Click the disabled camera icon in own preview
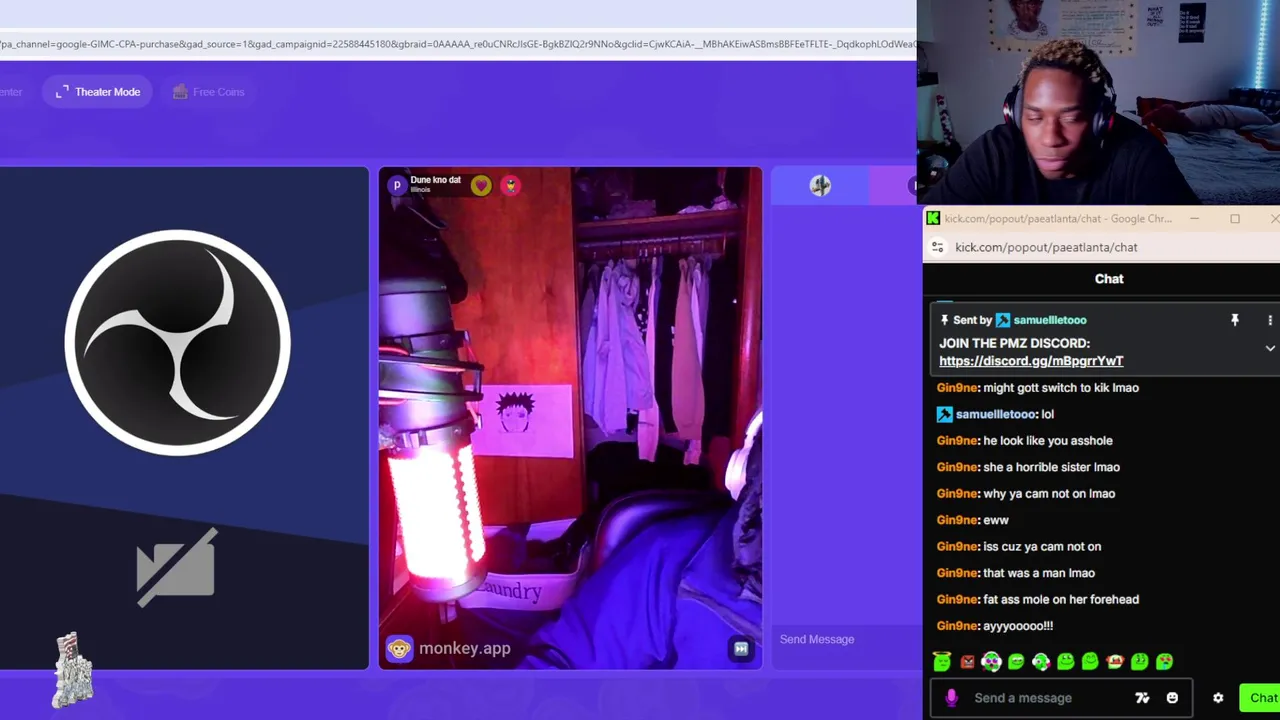This screenshot has height=720, width=1280. tap(176, 567)
